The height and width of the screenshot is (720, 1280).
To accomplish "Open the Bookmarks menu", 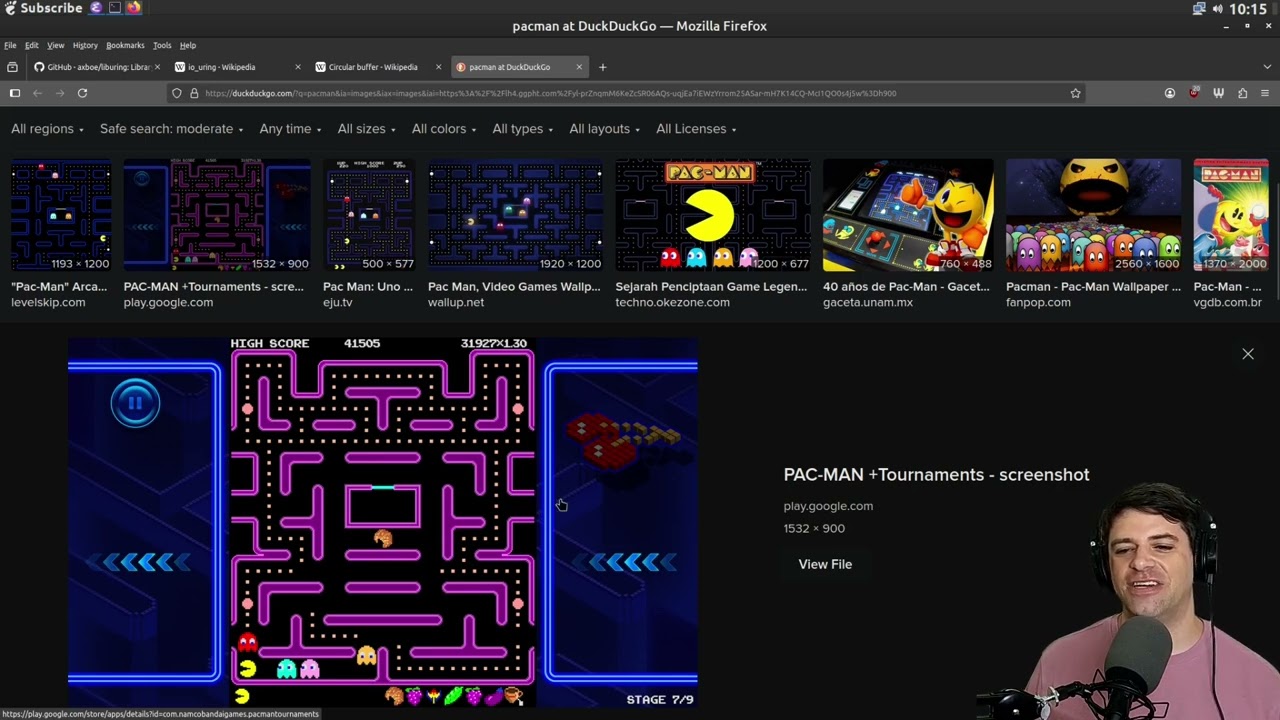I will click(125, 45).
